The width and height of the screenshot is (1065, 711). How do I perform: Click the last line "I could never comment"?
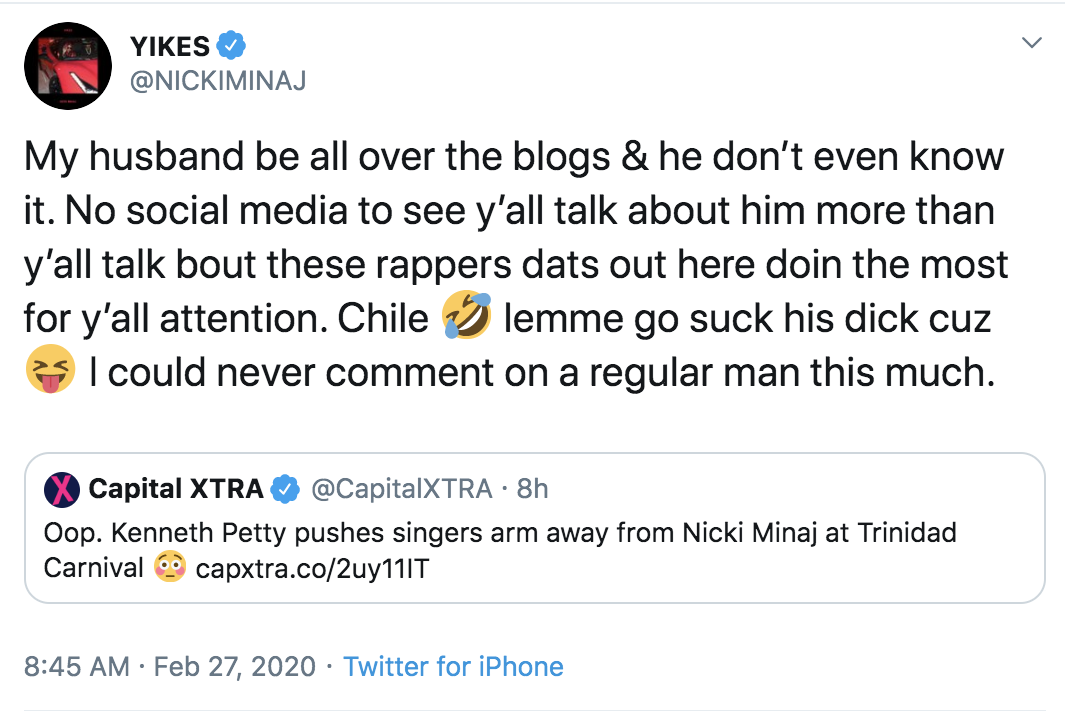540,373
